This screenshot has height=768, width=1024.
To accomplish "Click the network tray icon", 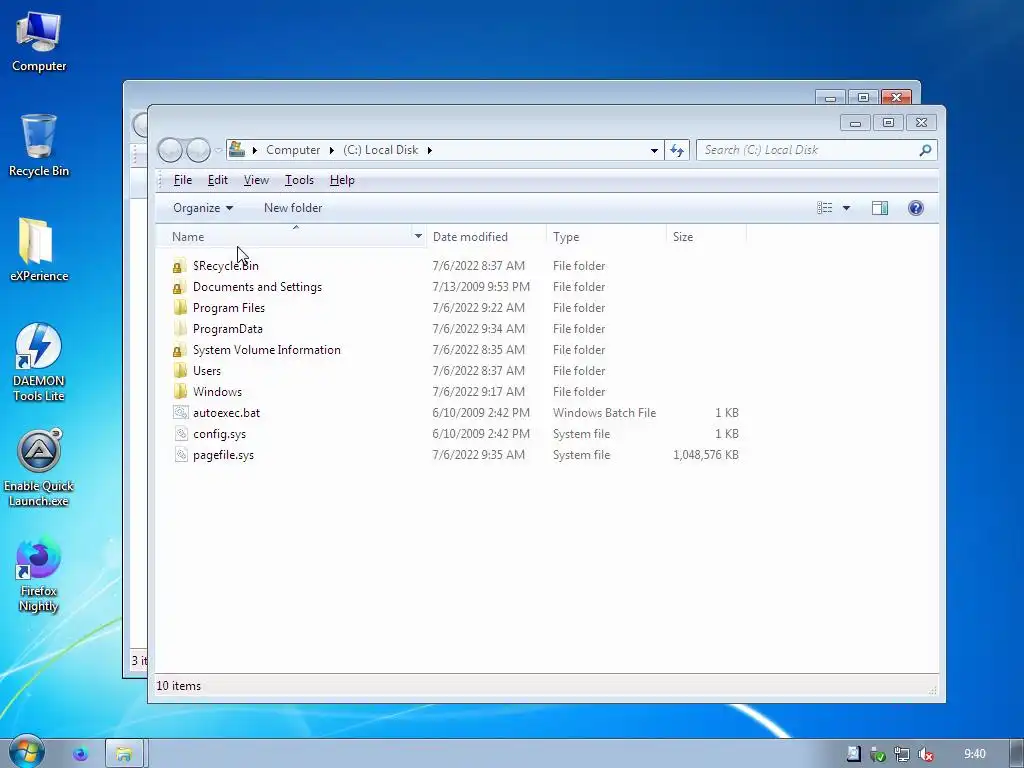I will click(902, 755).
